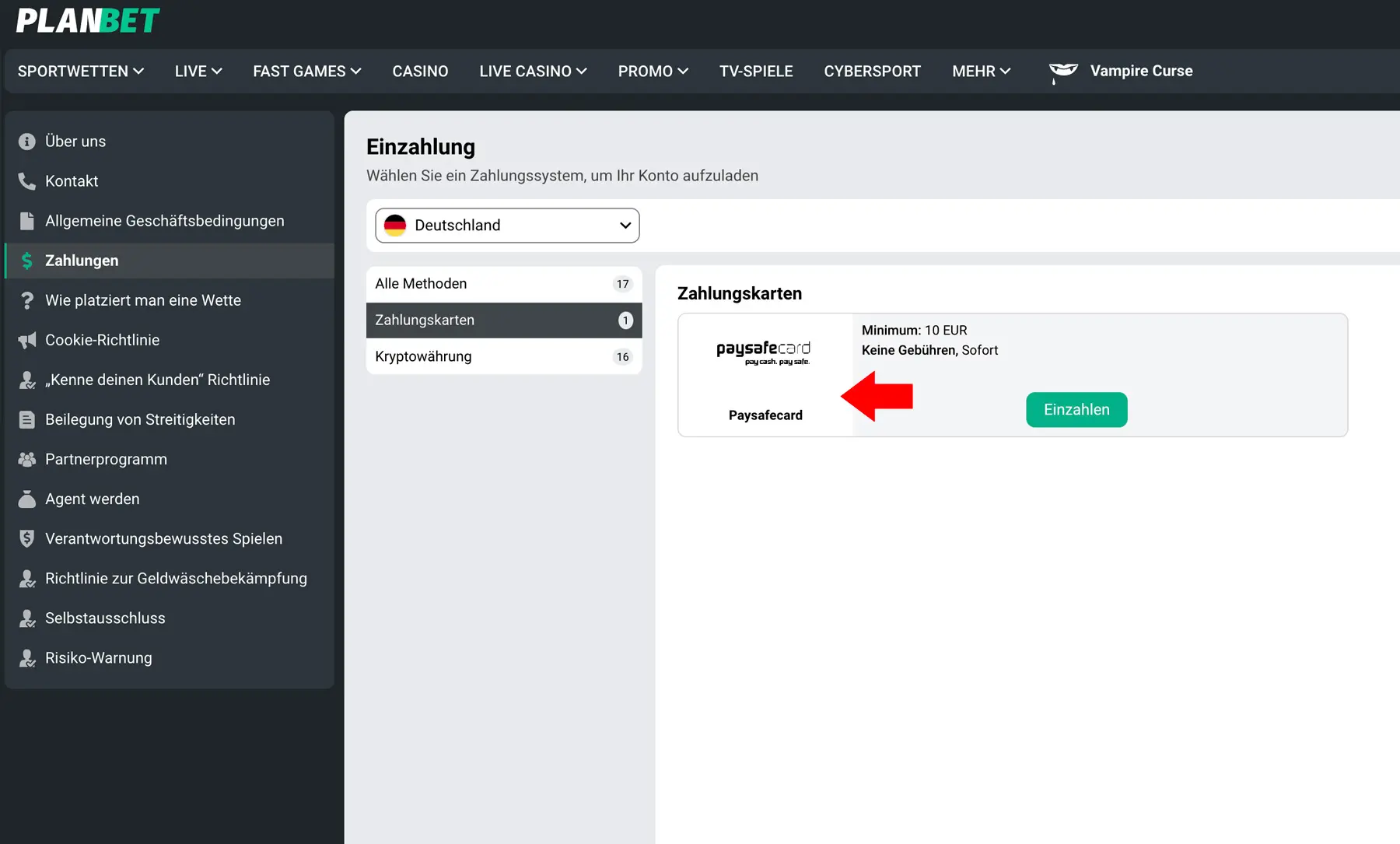The width and height of the screenshot is (1400, 844).
Task: Click the Paysafecard logo image
Action: coord(765,352)
